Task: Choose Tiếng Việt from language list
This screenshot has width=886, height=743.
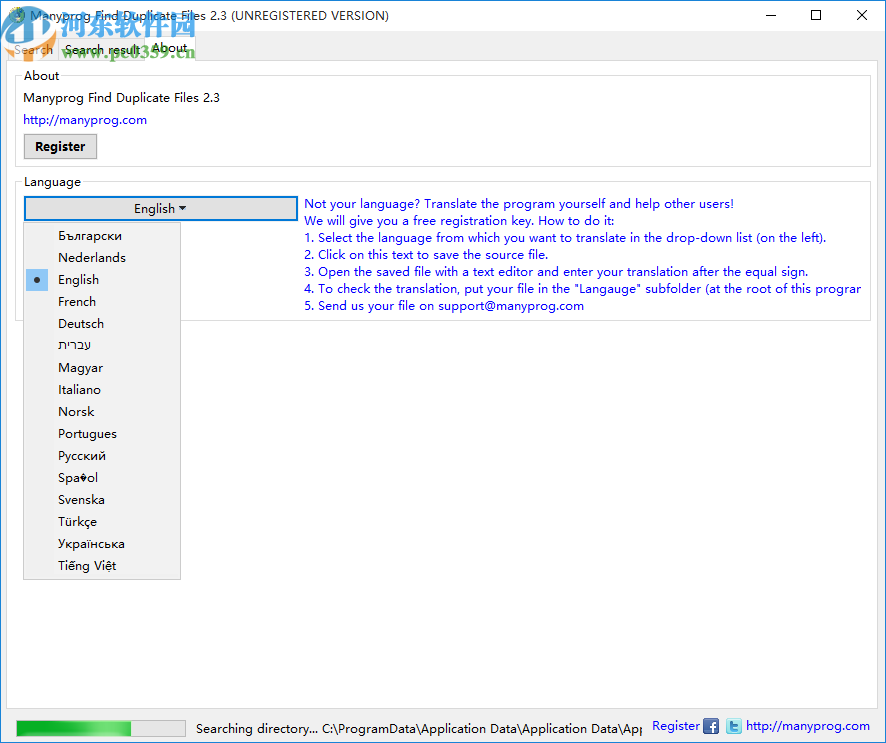Action: tap(102, 566)
